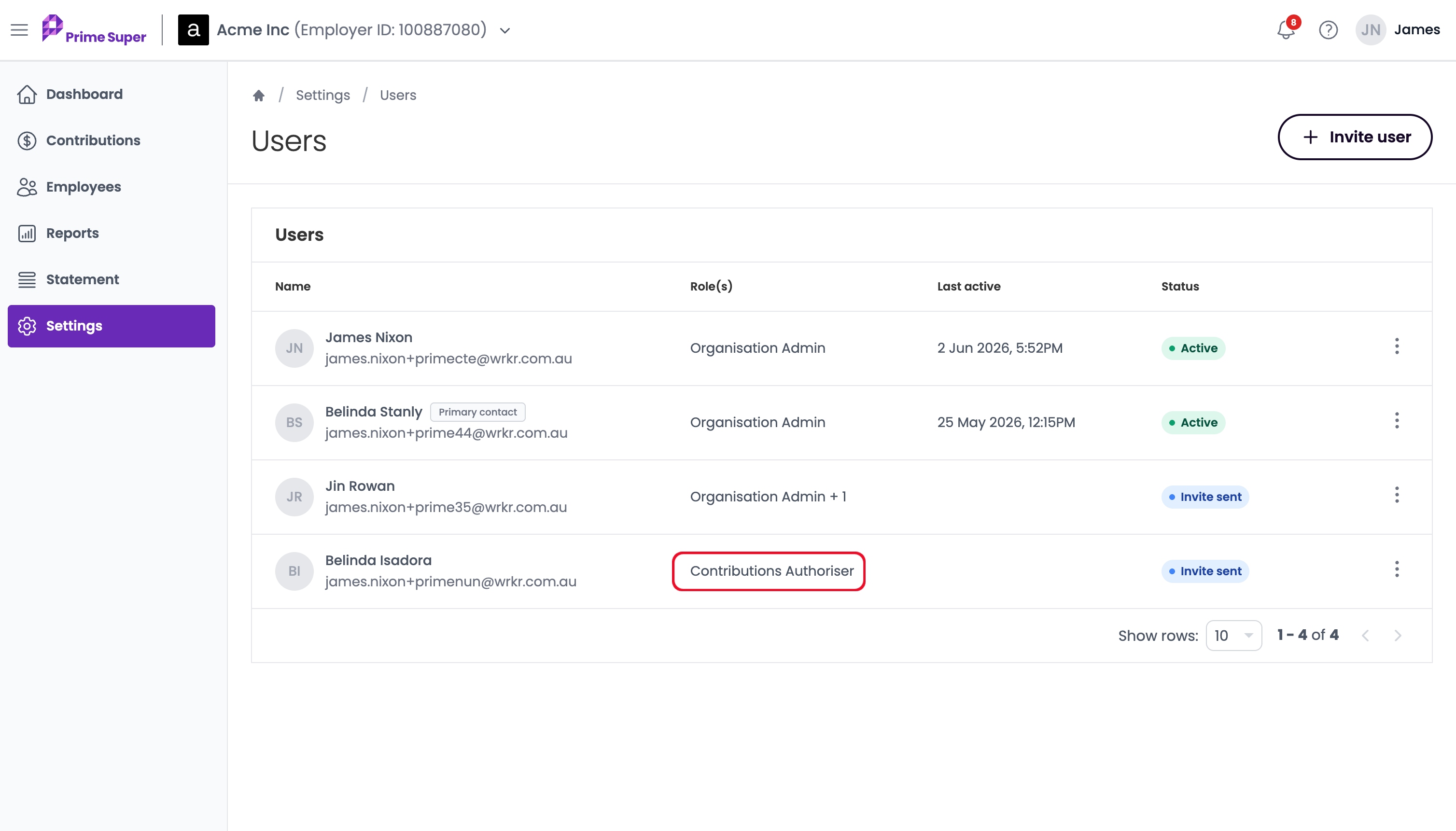Click the Name column header
The width and height of the screenshot is (1456, 831).
(293, 287)
